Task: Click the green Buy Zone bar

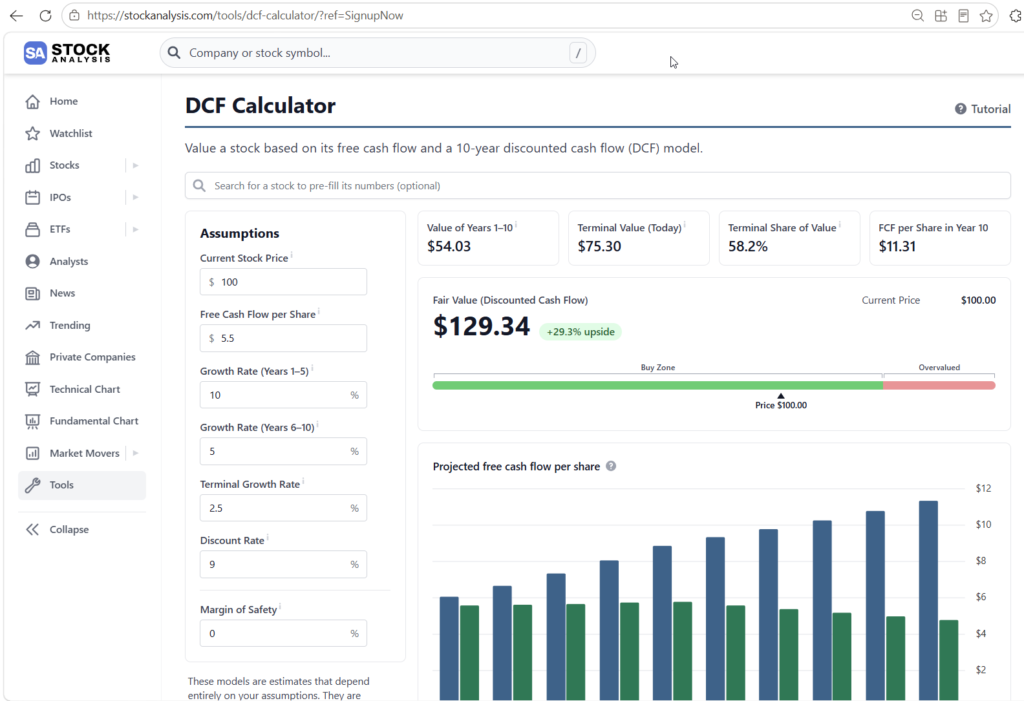Action: (658, 385)
